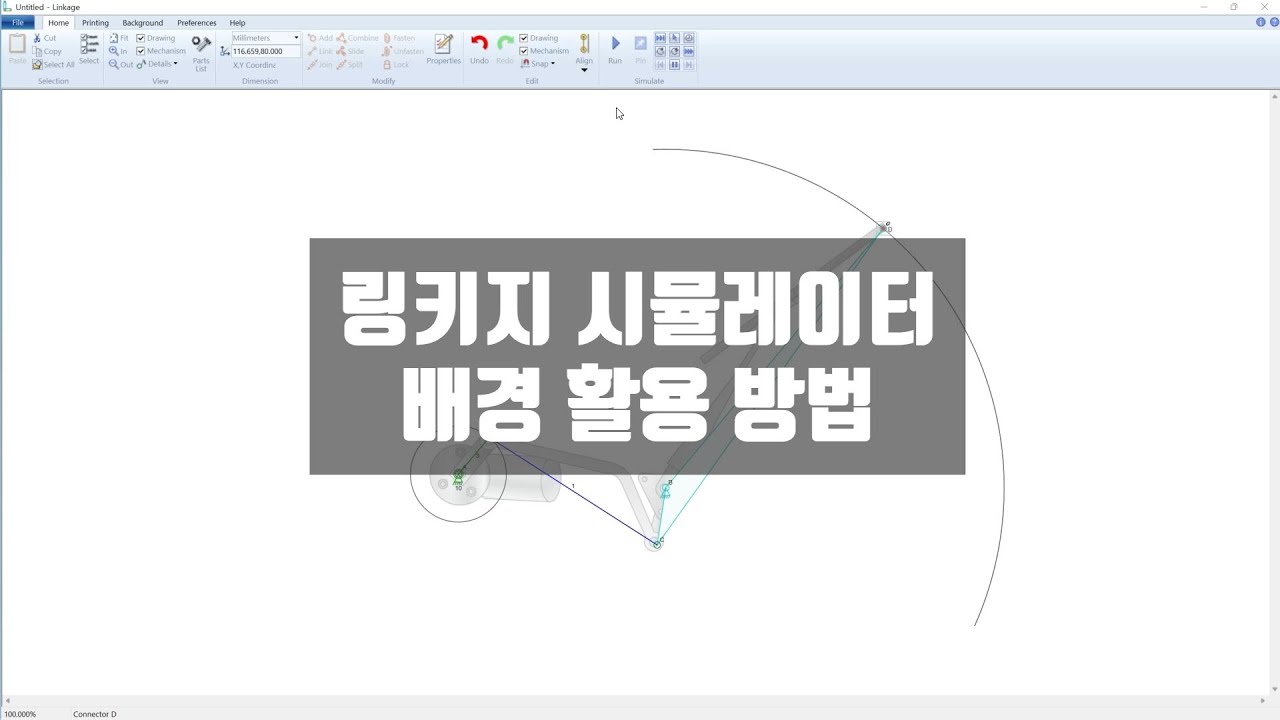
Task: Toggle Drawing checkbox in Edit group
Action: pos(524,38)
